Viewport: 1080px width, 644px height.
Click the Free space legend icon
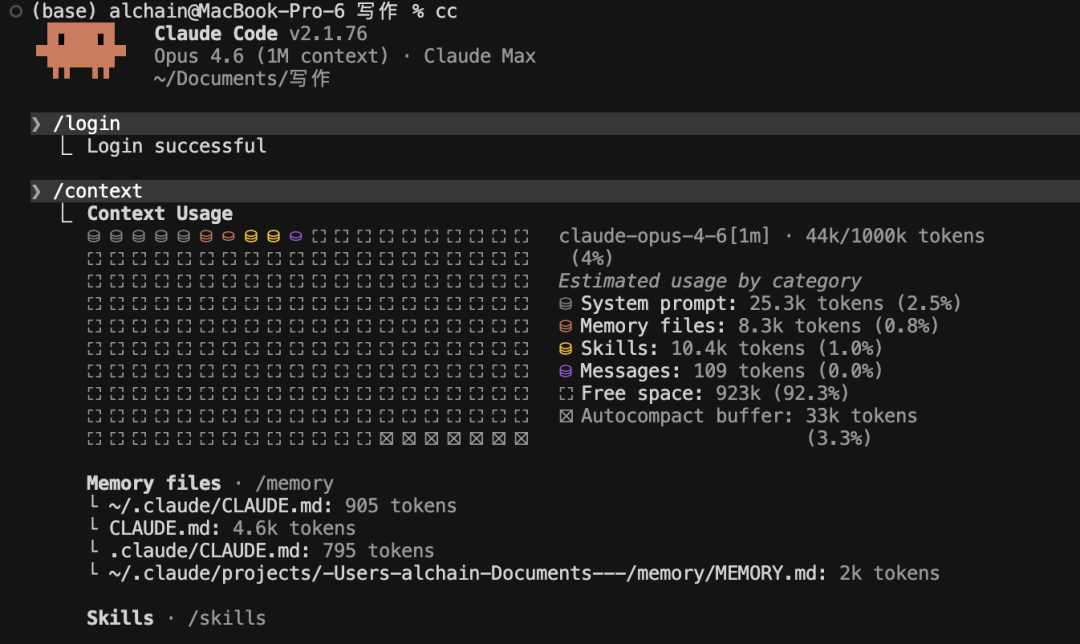566,394
